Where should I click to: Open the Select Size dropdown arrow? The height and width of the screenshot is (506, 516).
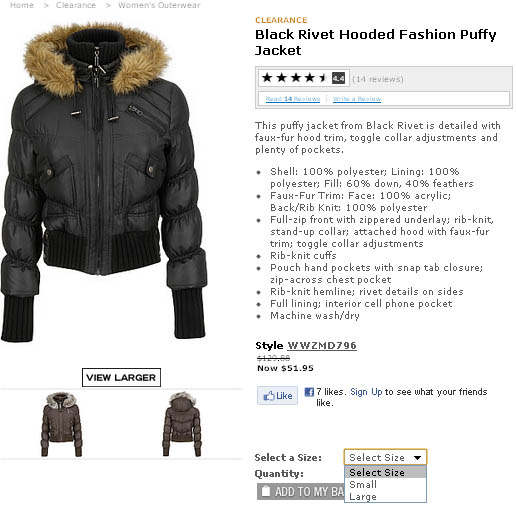click(x=417, y=458)
